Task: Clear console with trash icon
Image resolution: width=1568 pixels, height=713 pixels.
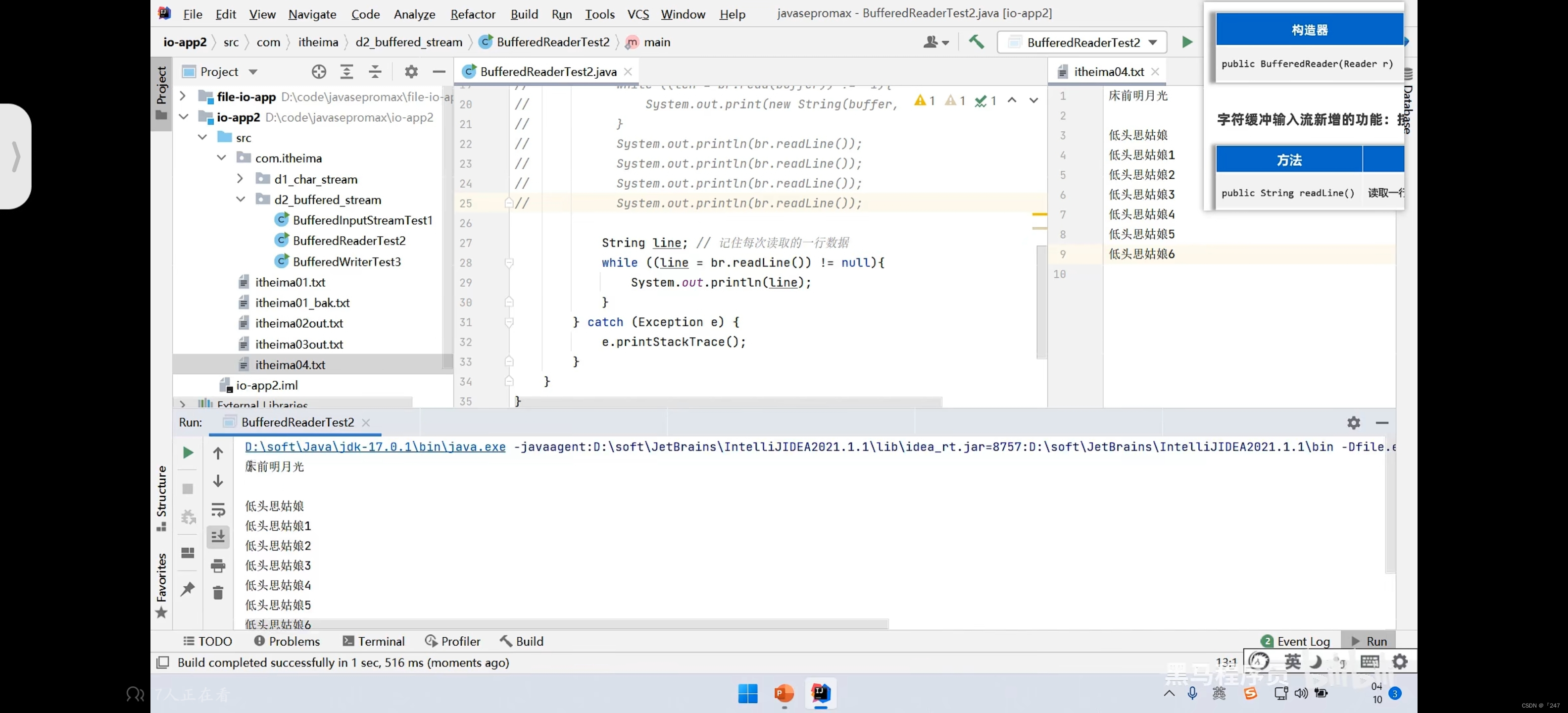Action: pyautogui.click(x=218, y=592)
